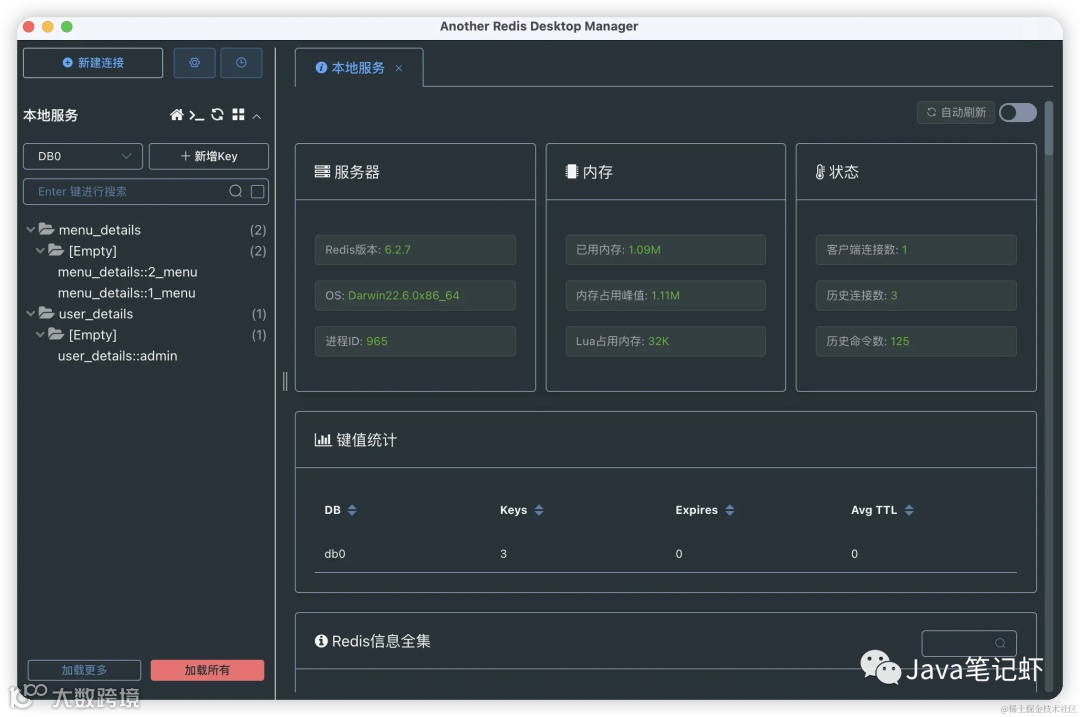Focus the Redis信息全集 filter input
The image size is (1080, 717).
[x=969, y=643]
